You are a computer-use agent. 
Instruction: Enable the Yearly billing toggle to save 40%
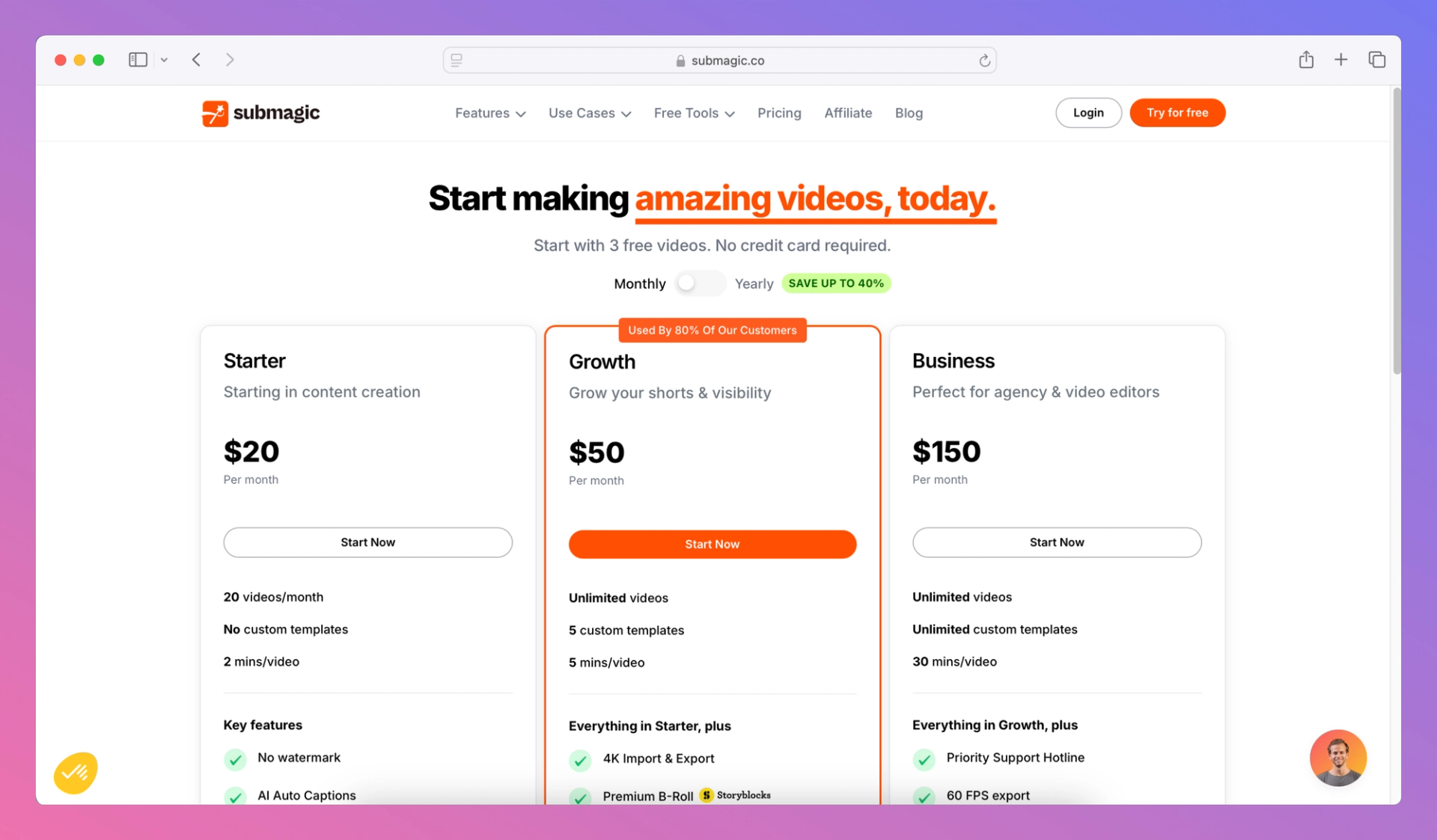click(x=699, y=283)
